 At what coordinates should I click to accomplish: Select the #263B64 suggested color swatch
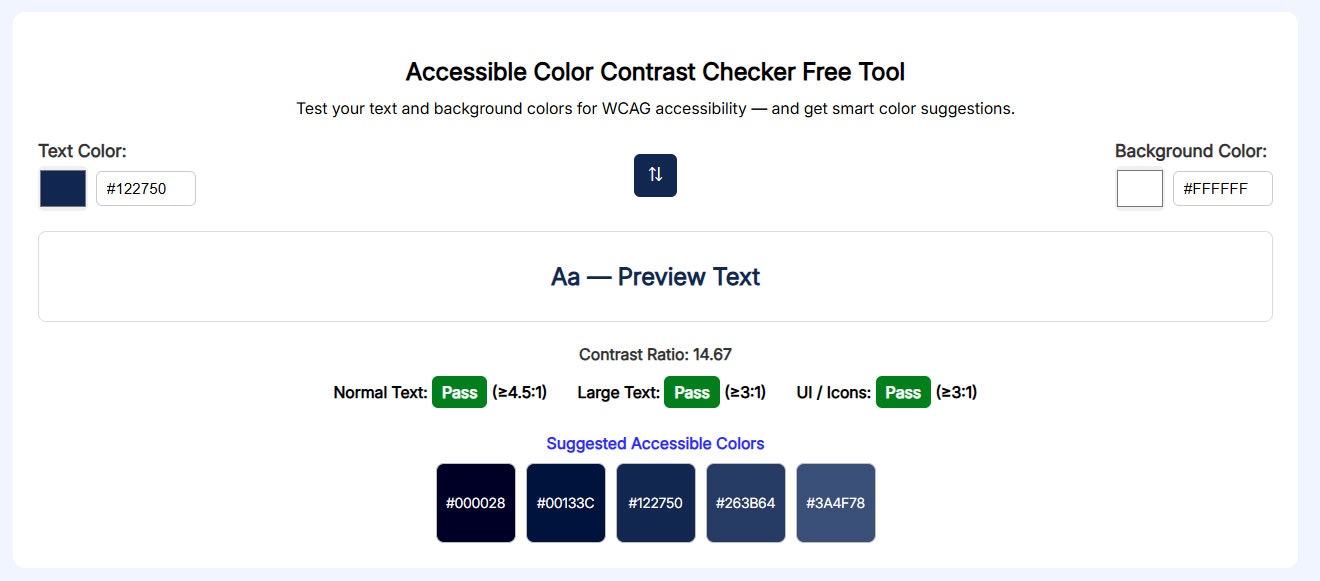[745, 503]
